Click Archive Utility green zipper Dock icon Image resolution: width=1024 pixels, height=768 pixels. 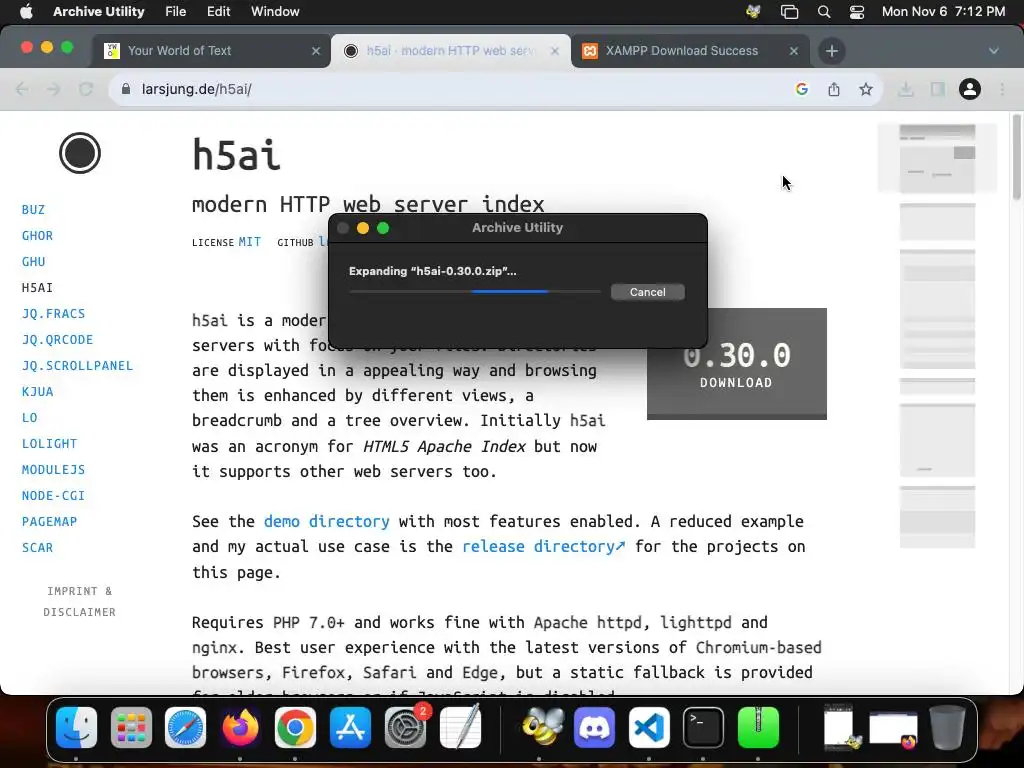[x=758, y=727]
